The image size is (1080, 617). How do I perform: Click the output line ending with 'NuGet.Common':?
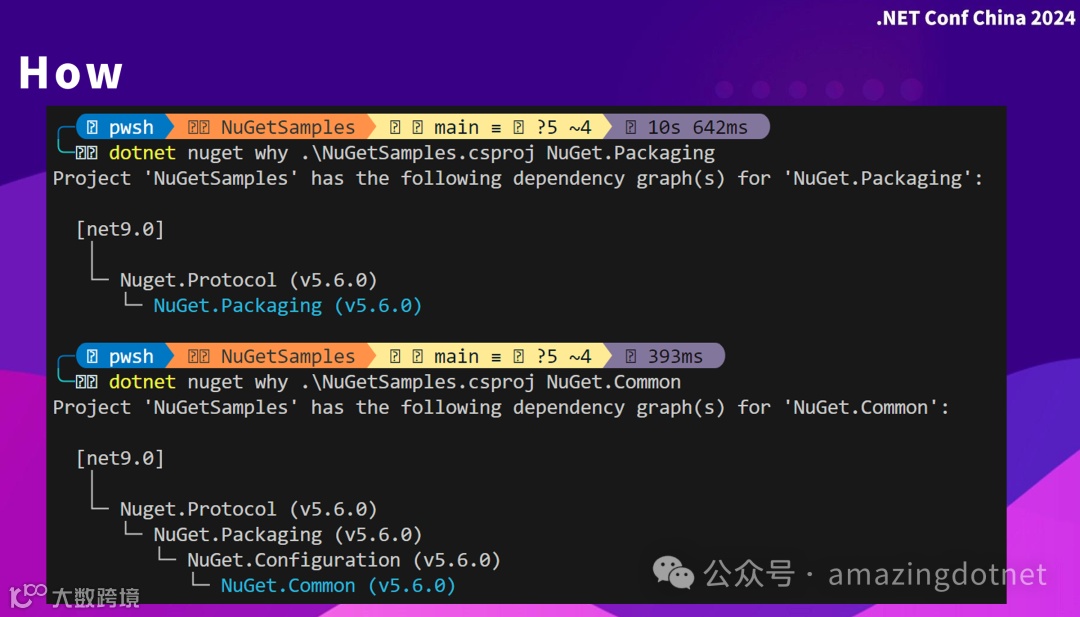[x=501, y=408]
